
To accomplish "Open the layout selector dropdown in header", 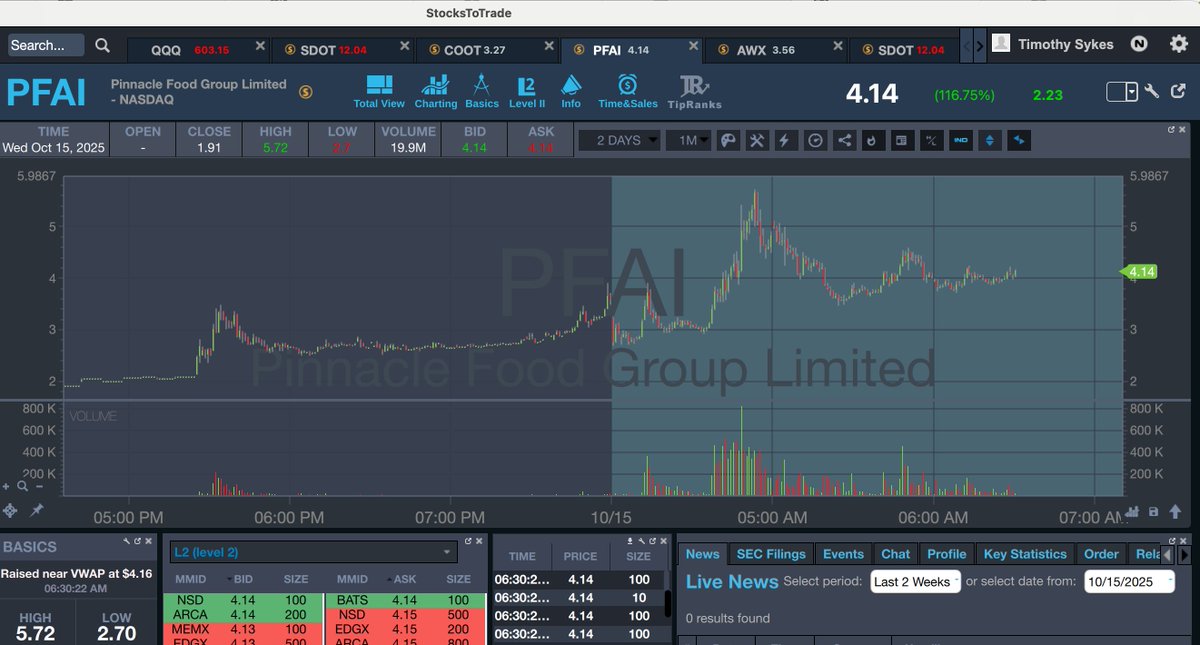I will pos(1122,92).
